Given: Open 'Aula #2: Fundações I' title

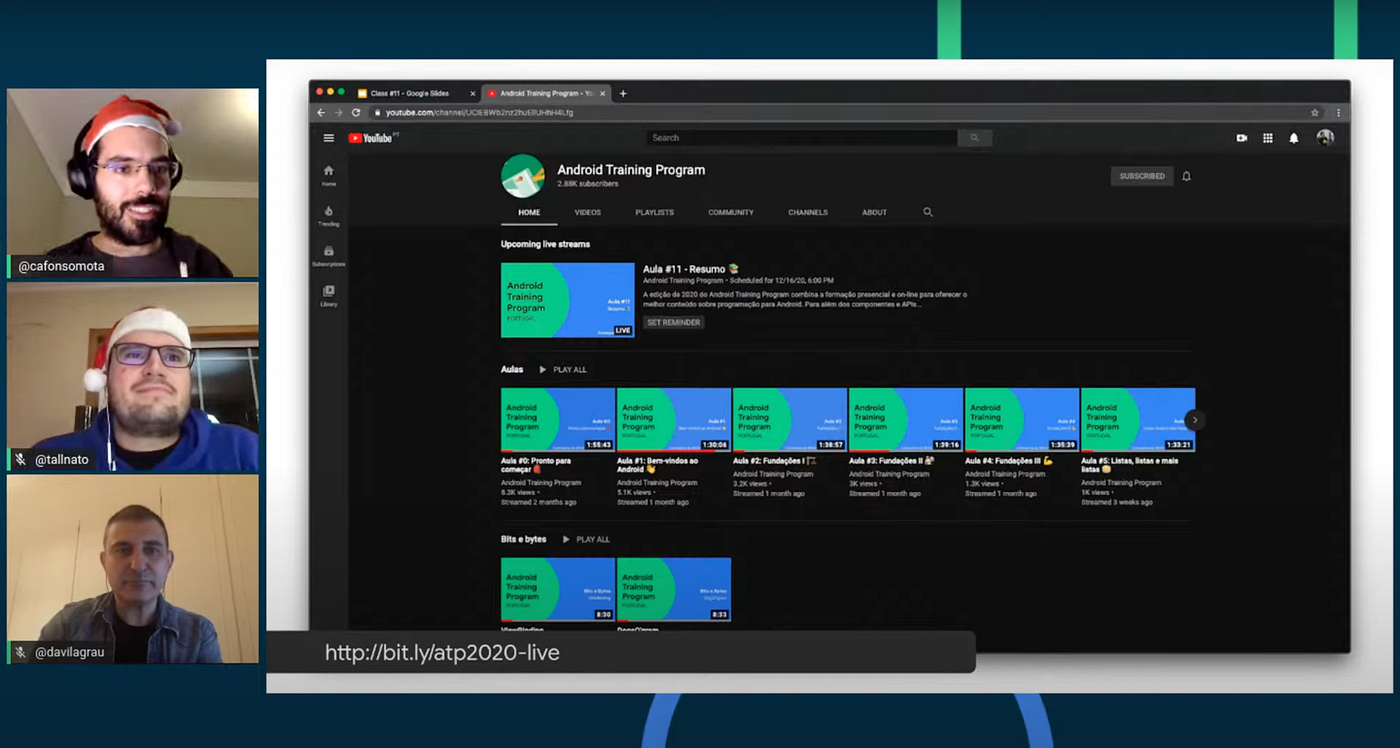Looking at the screenshot, I should [775, 461].
